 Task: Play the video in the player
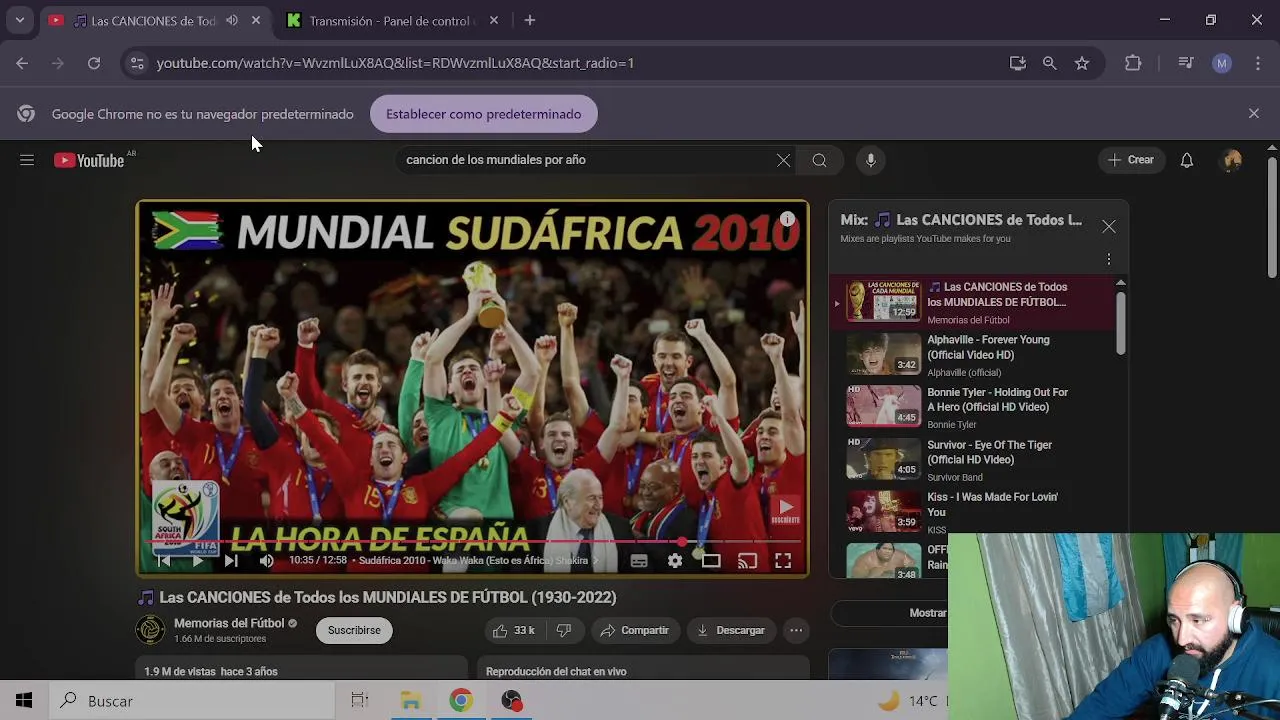click(x=198, y=561)
